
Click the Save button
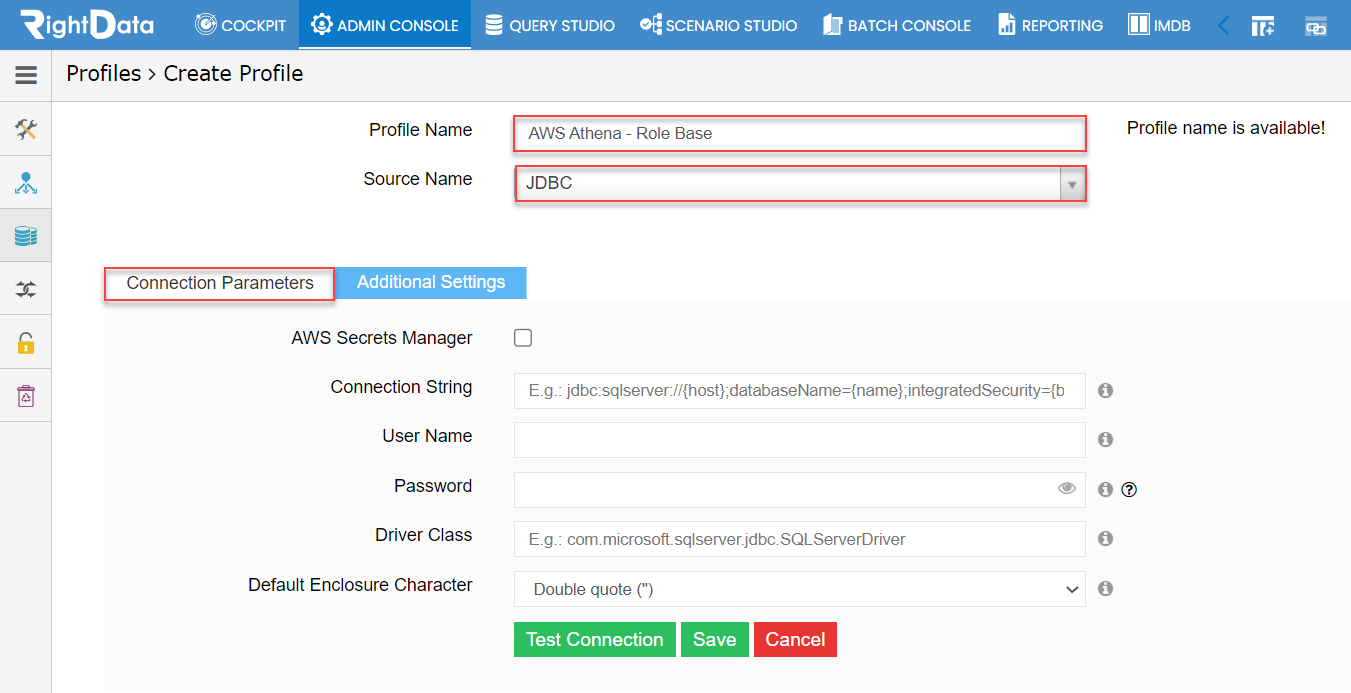pyautogui.click(x=715, y=640)
